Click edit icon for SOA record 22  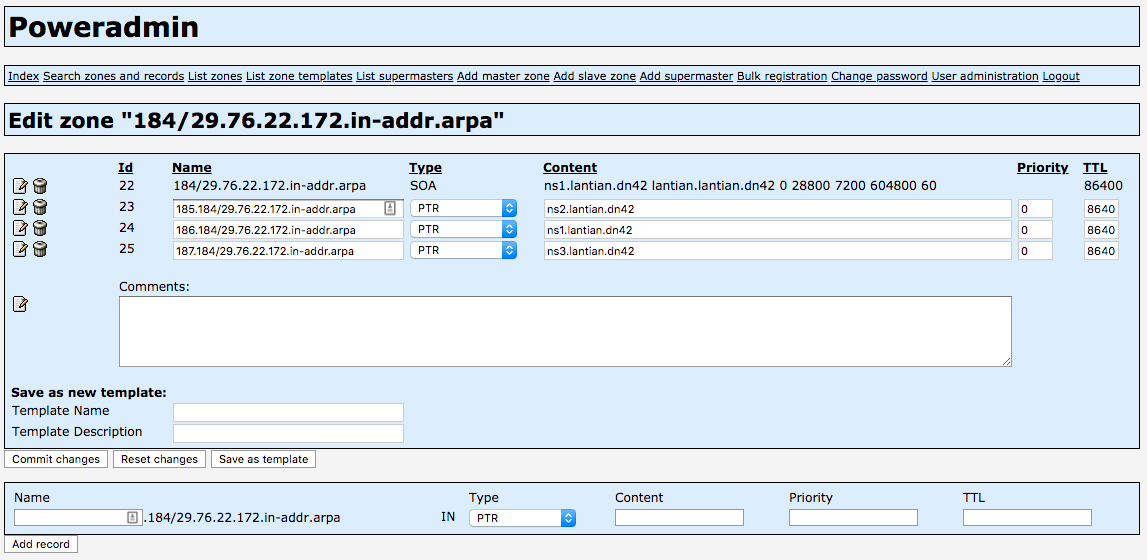point(20,186)
